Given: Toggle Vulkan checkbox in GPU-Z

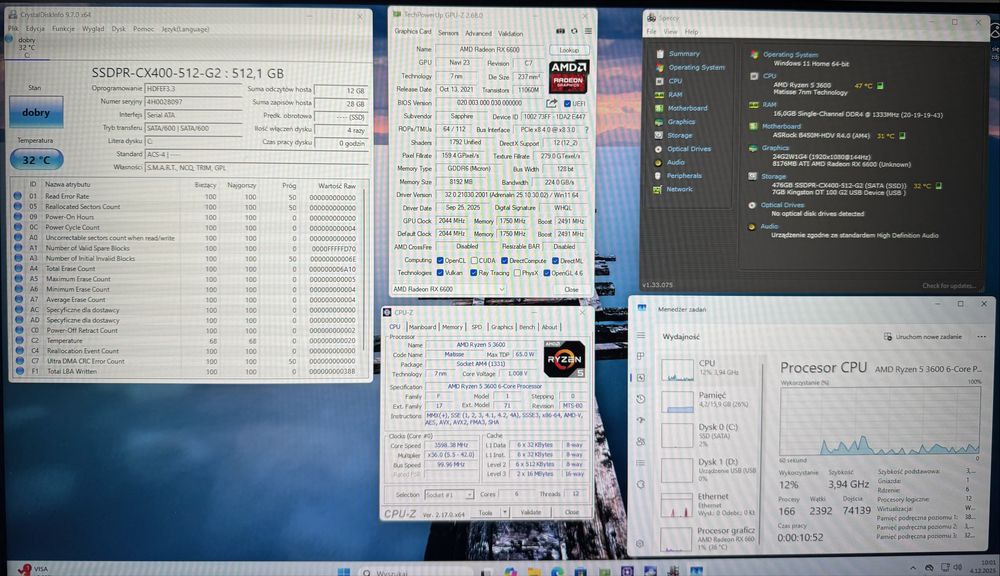Looking at the screenshot, I should pos(440,272).
